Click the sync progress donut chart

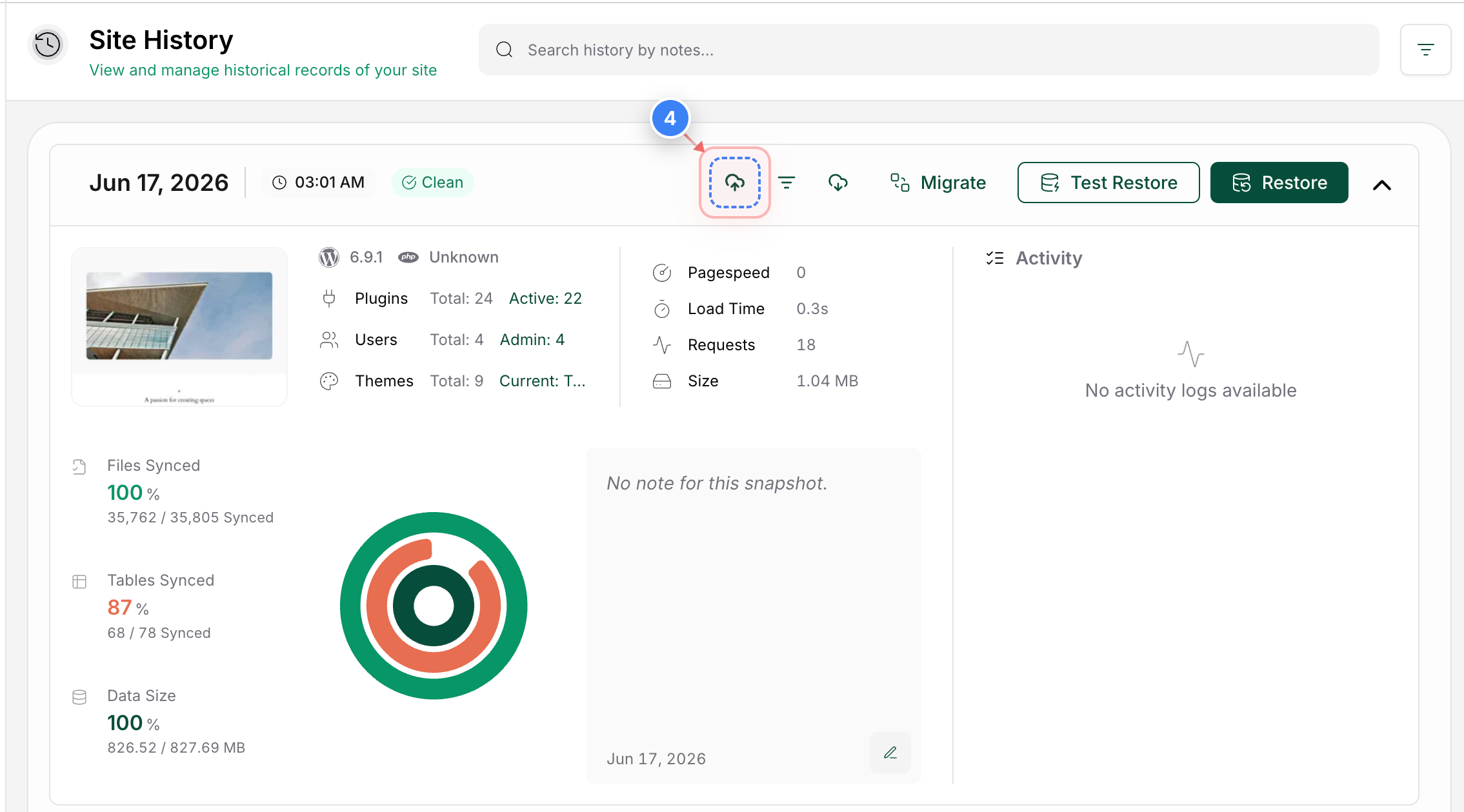click(434, 605)
